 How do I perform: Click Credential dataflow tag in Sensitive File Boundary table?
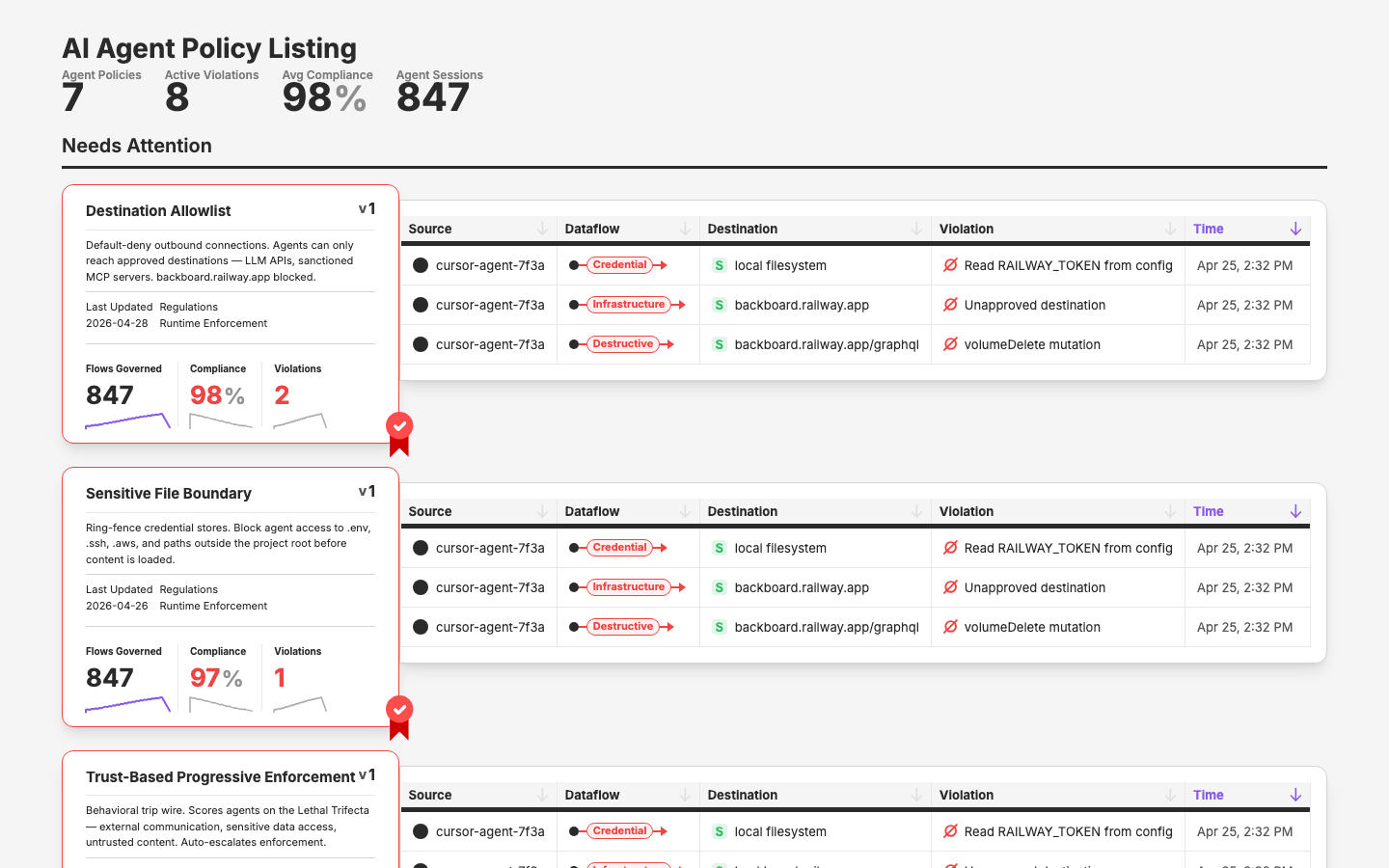(x=619, y=548)
